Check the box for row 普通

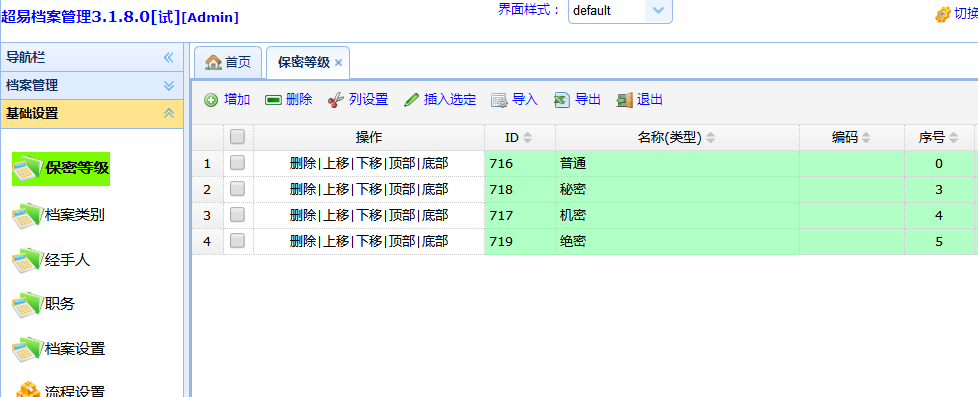tap(237, 164)
